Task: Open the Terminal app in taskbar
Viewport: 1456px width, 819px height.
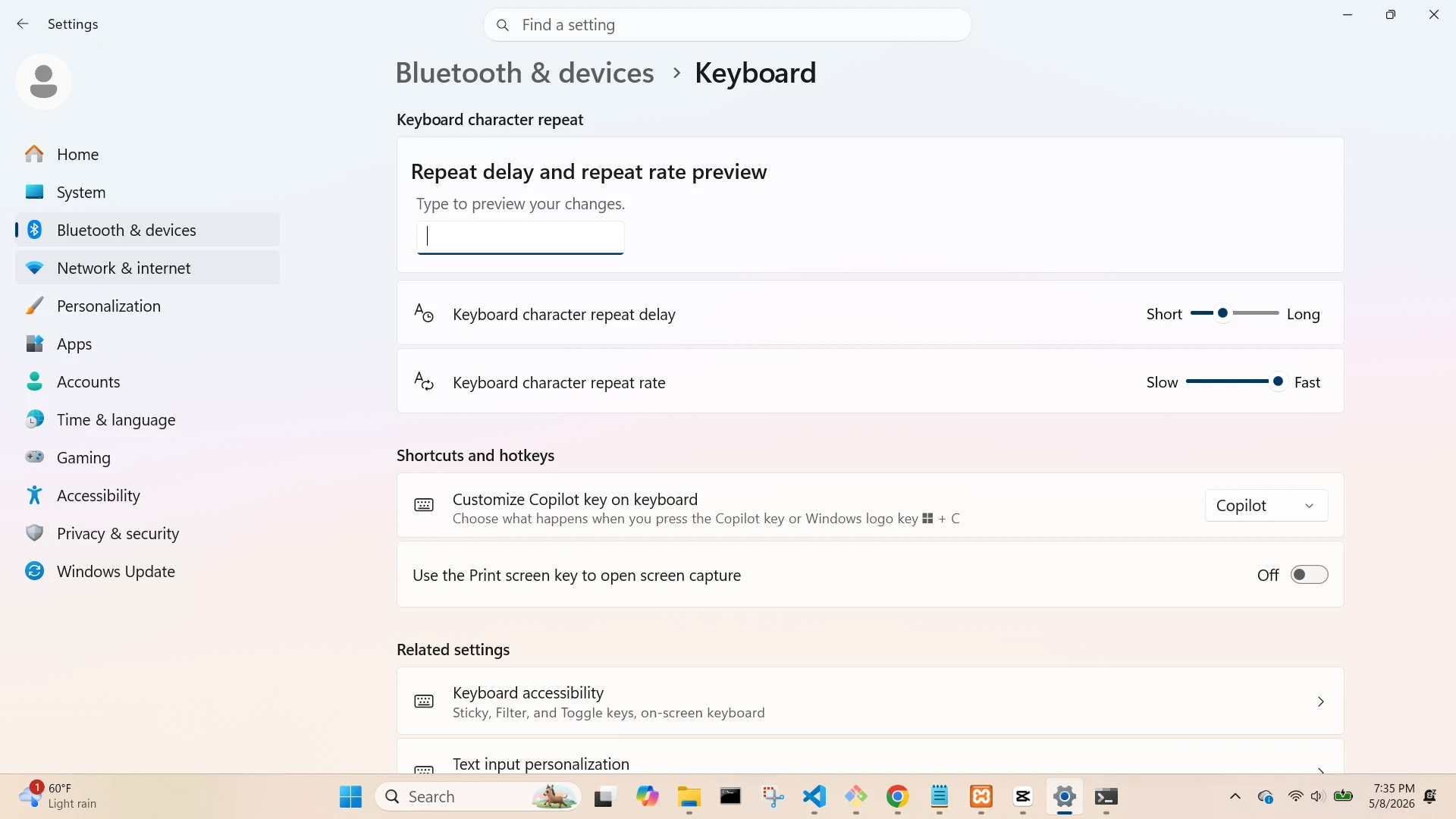Action: click(x=1106, y=796)
